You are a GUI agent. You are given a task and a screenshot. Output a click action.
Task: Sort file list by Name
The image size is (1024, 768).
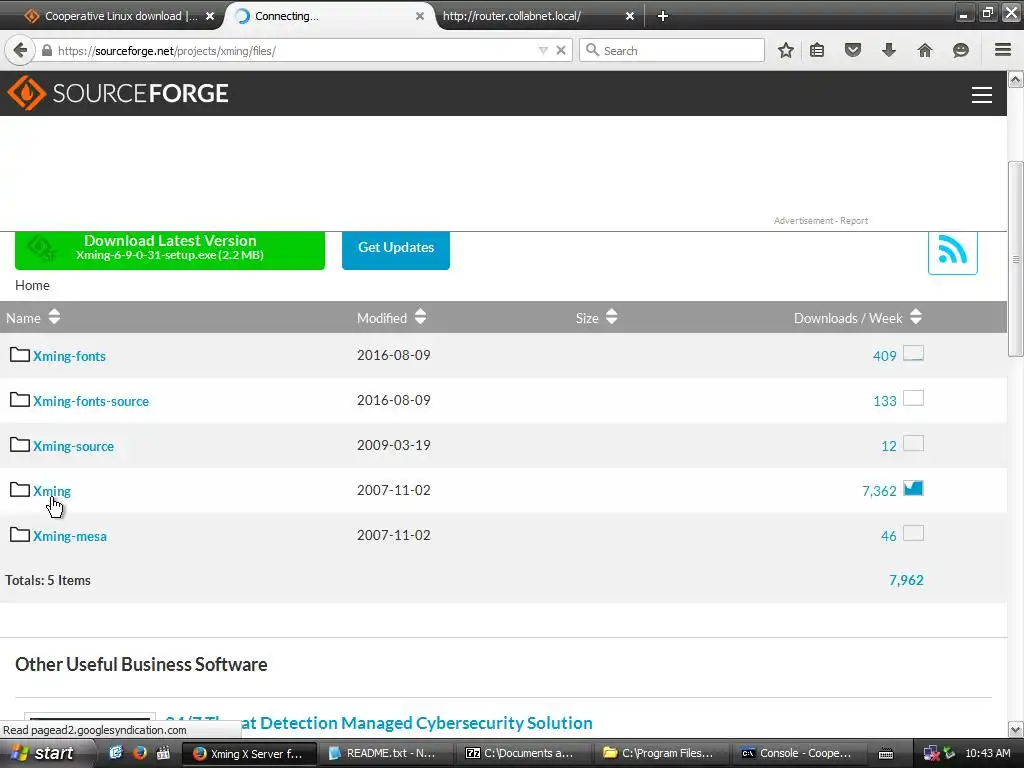coord(33,317)
